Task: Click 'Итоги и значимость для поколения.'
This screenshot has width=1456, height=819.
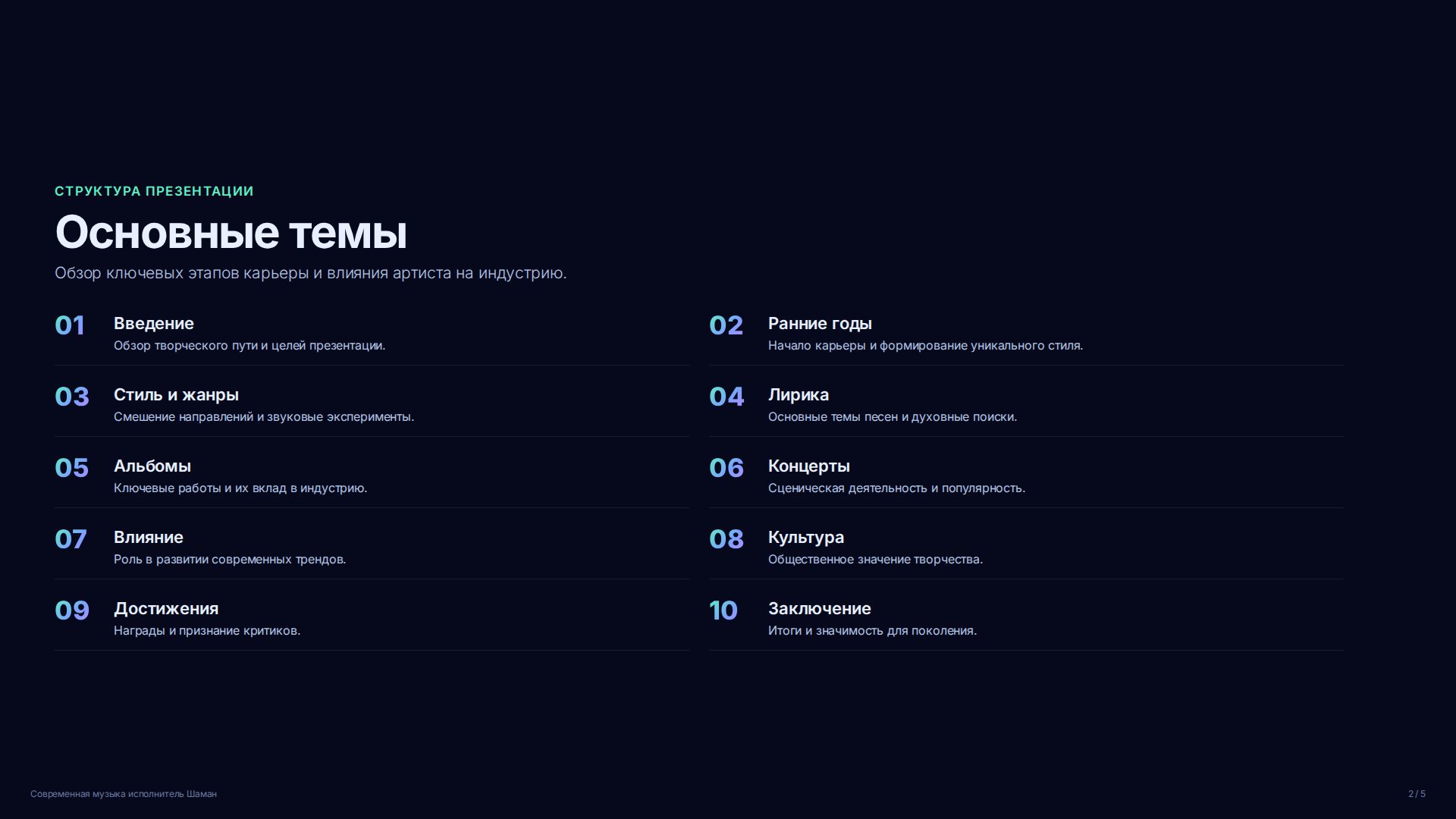Action: [872, 631]
